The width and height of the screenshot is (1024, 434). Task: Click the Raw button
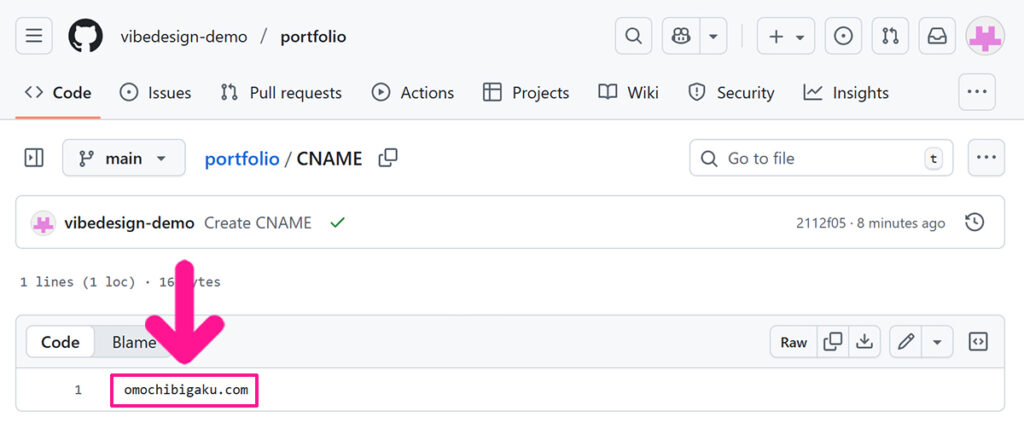[794, 342]
